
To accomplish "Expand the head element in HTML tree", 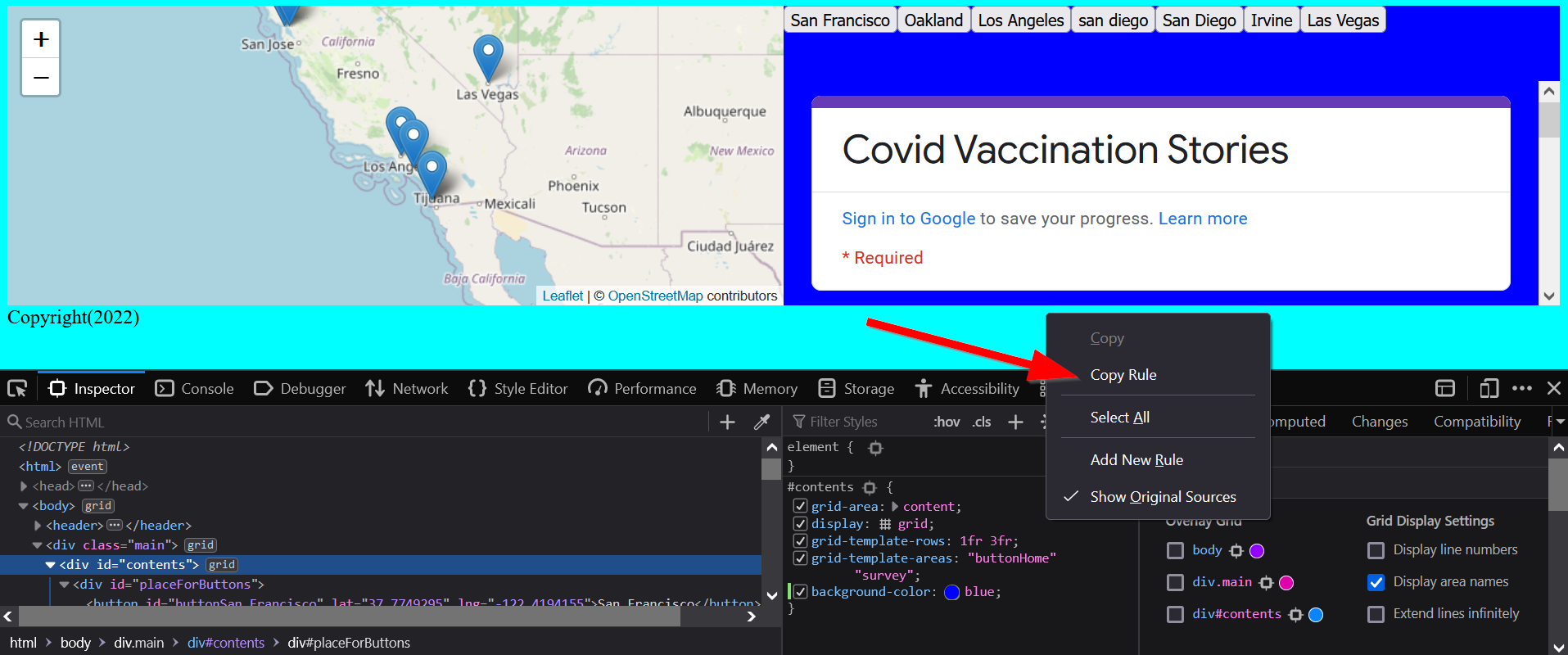I will (x=24, y=486).
